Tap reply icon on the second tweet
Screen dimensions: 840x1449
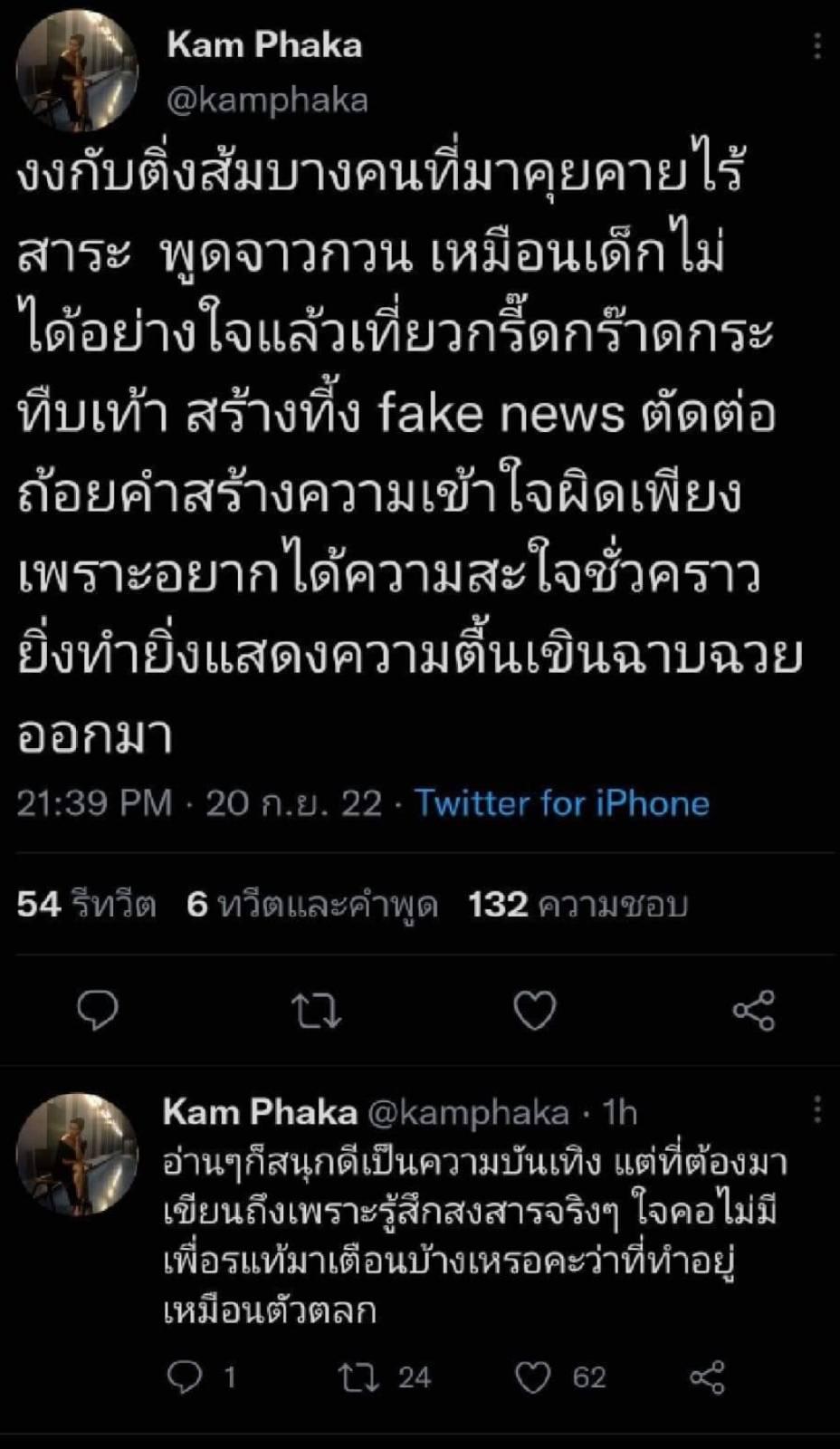[x=185, y=1377]
